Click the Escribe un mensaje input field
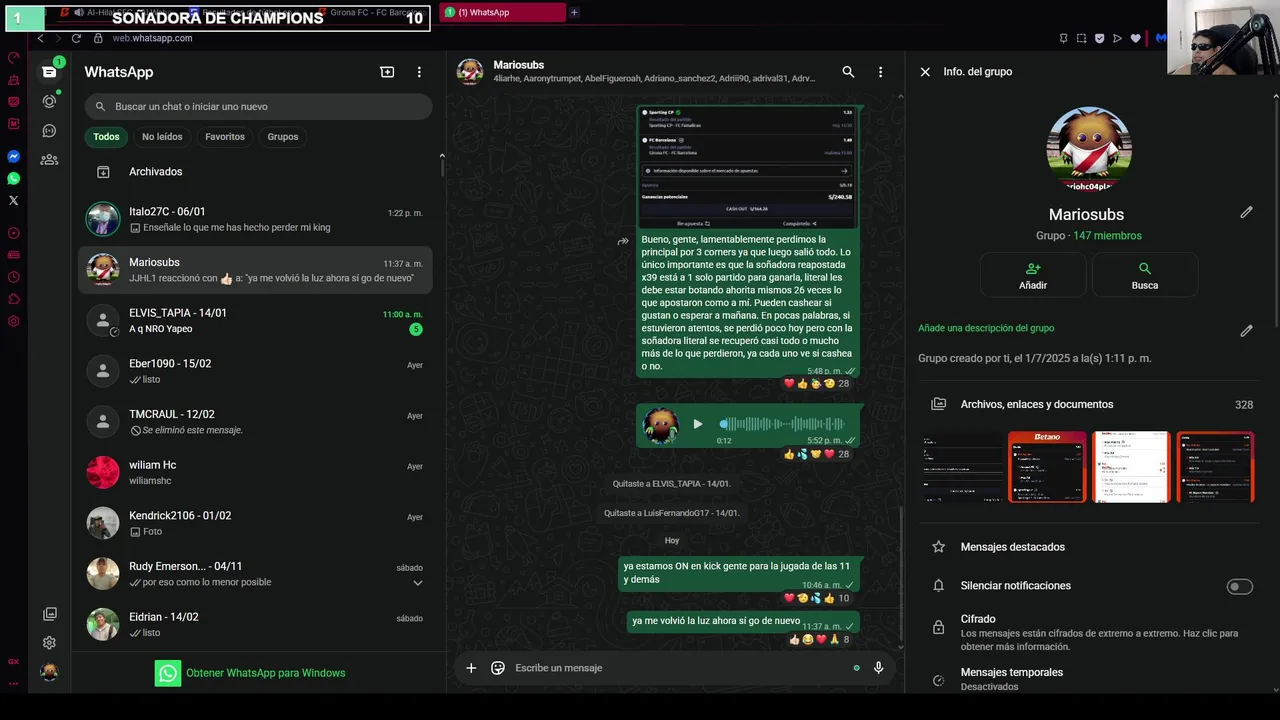The width and height of the screenshot is (1280, 720). pos(680,668)
